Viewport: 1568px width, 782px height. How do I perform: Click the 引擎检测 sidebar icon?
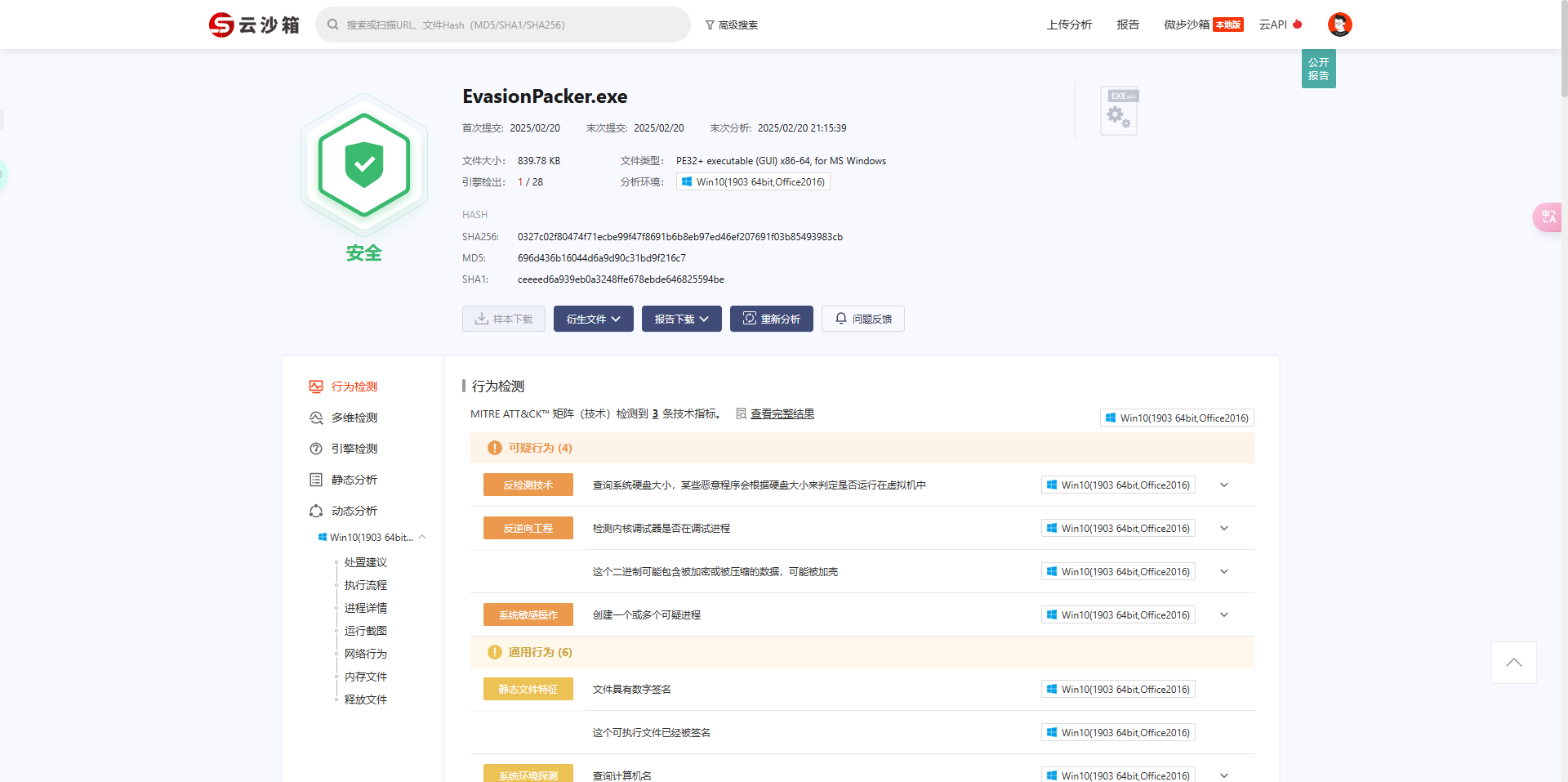316,449
